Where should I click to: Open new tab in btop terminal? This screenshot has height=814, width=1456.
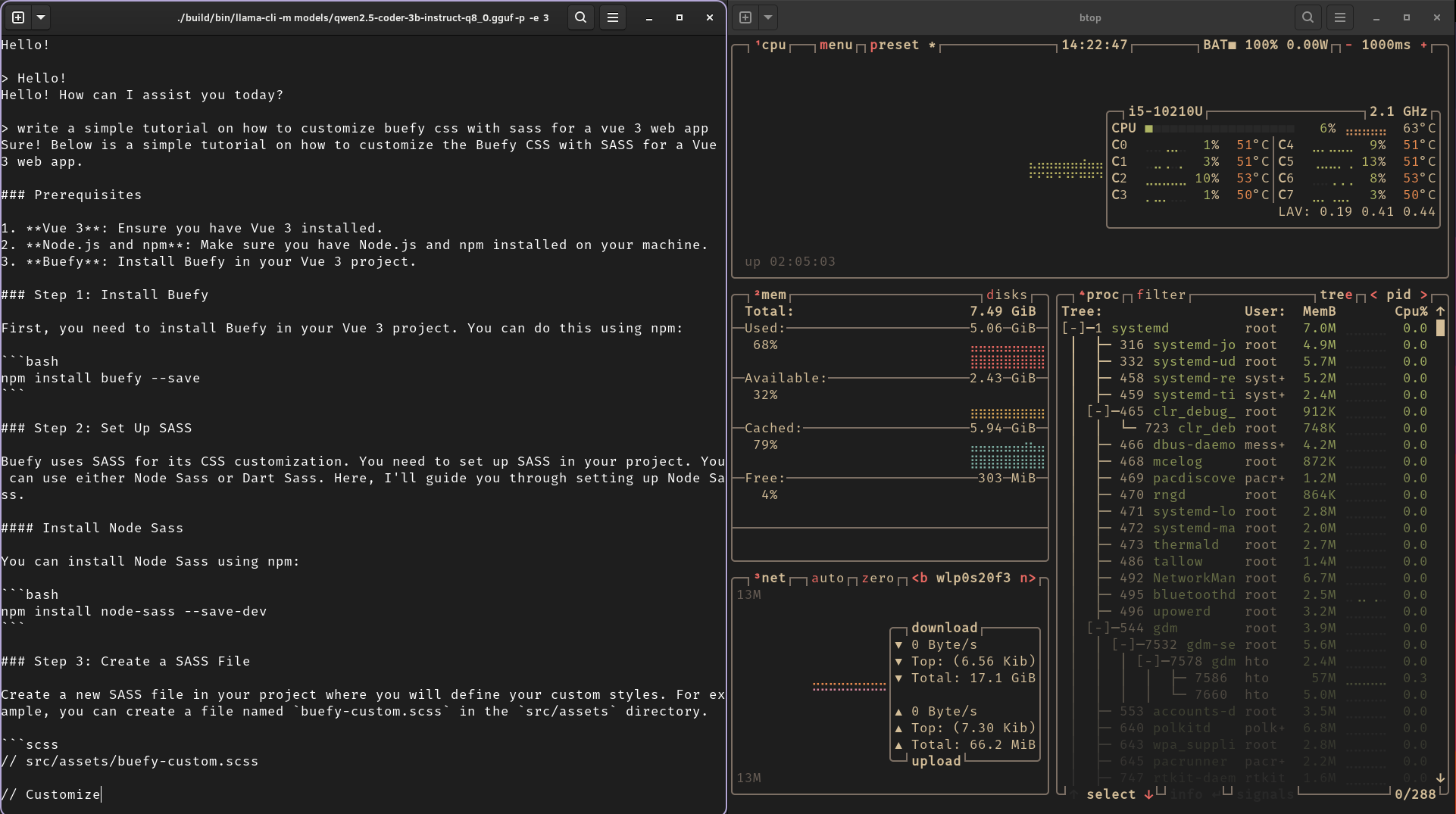click(745, 17)
